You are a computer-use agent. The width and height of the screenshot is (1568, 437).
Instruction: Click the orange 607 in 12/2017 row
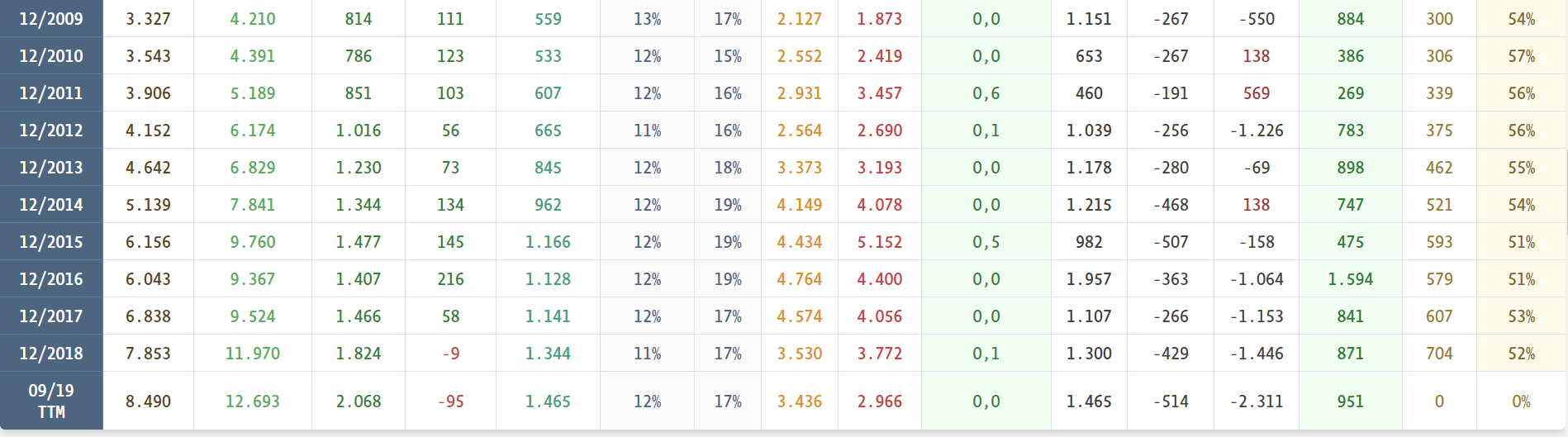[x=1439, y=316]
